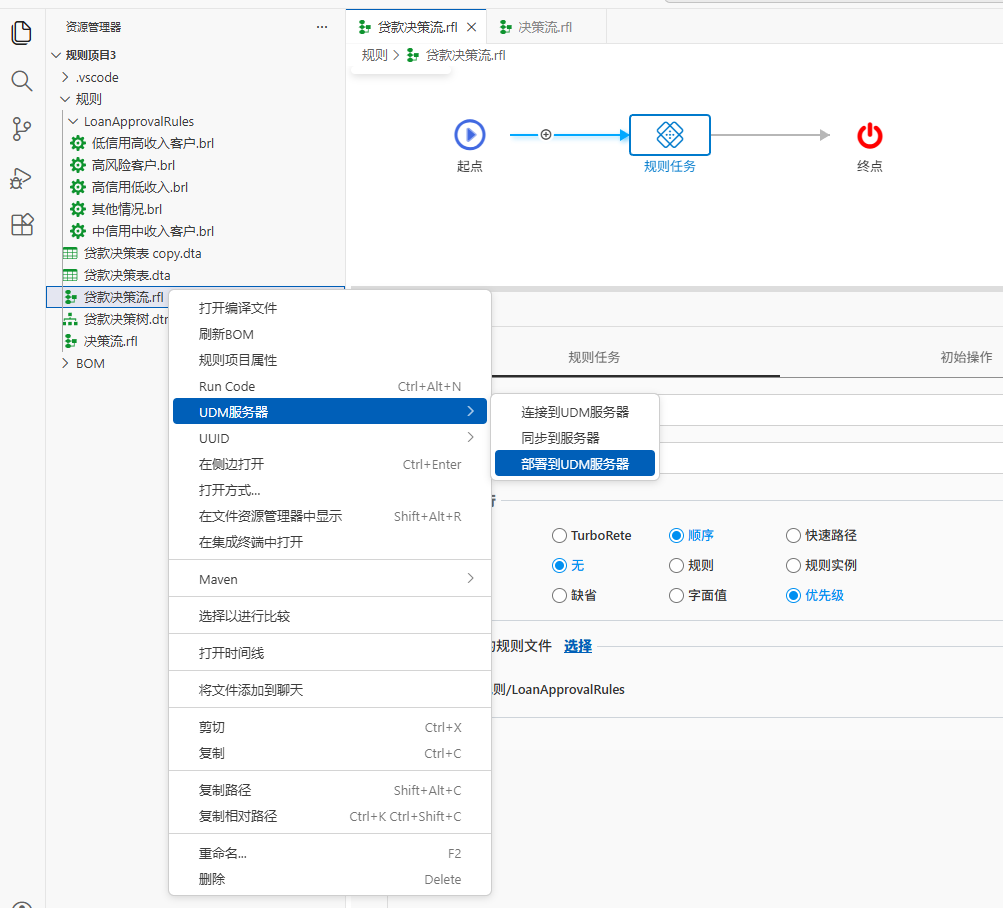Image resolution: width=1003 pixels, height=908 pixels.
Task: Click the 选择 link for rule files
Action: click(x=577, y=647)
